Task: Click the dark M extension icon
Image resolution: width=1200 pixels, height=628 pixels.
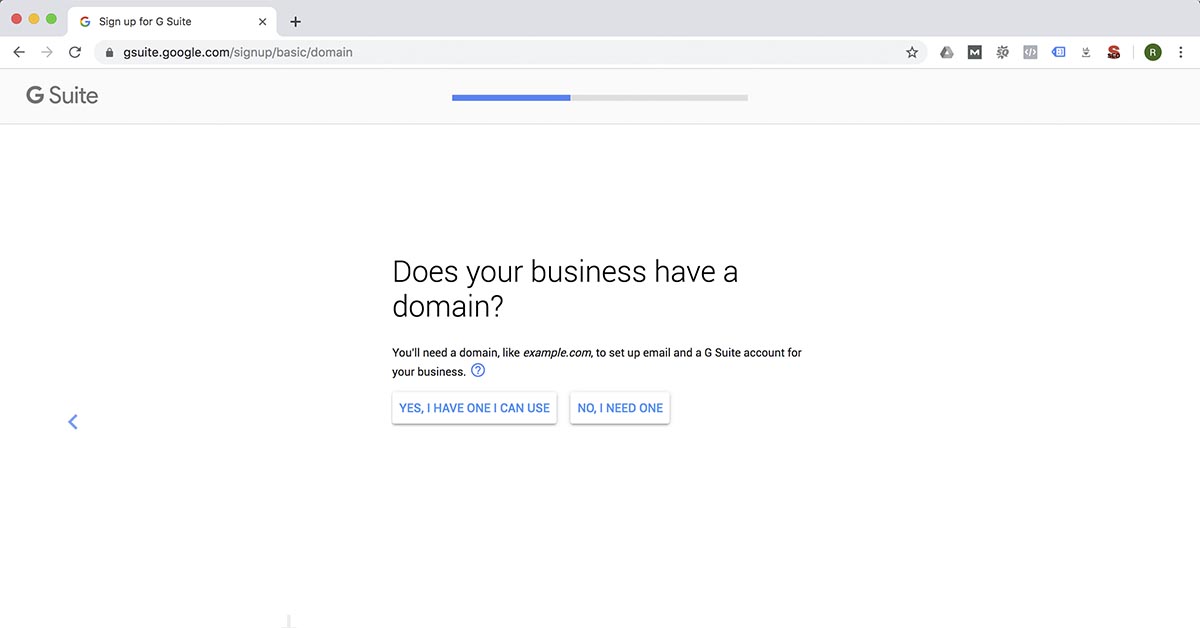Action: (974, 52)
